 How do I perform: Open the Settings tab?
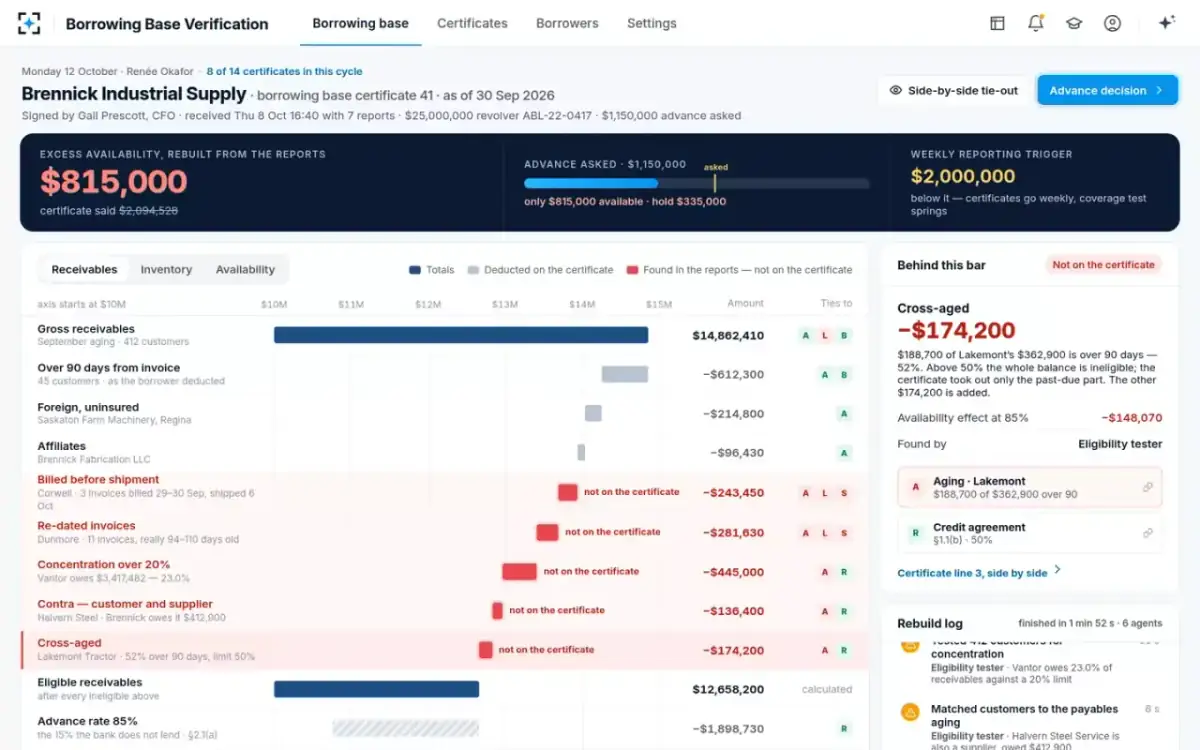[651, 23]
